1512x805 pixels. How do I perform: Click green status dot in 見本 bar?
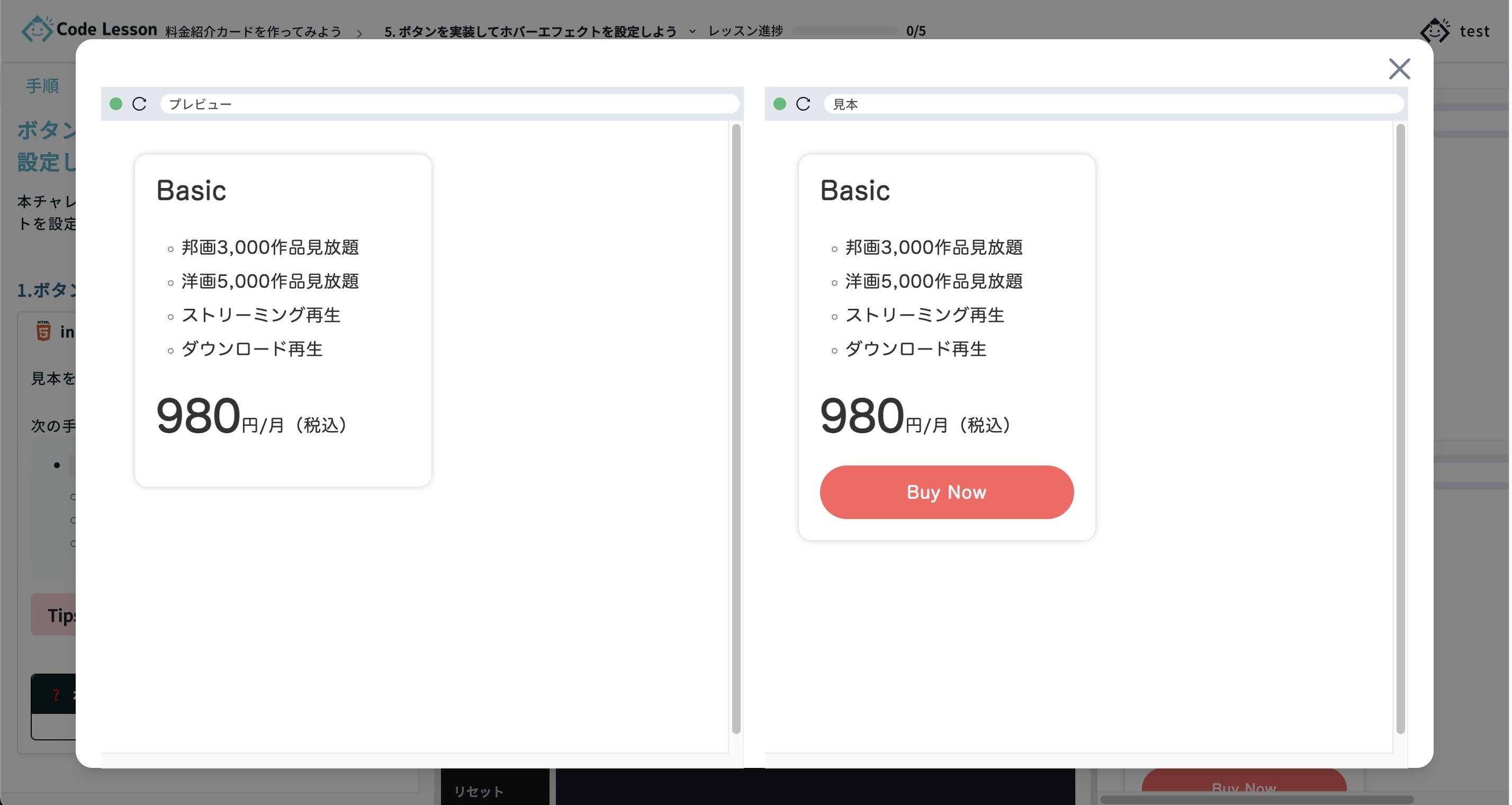779,104
